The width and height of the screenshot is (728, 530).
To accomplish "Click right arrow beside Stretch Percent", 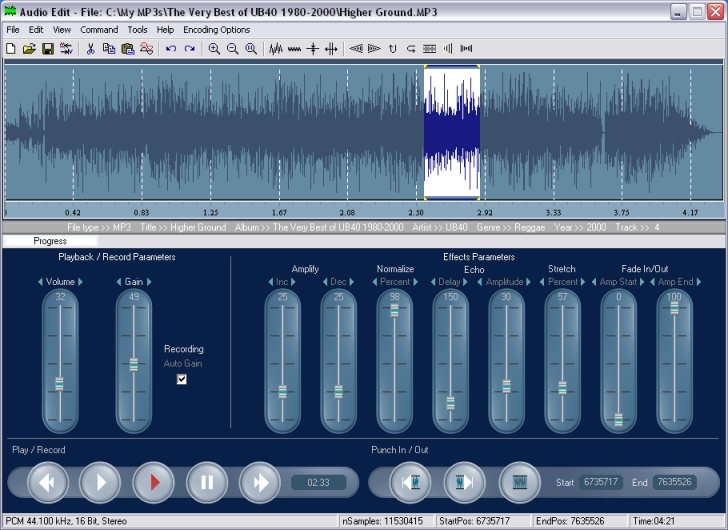I will [x=582, y=283].
